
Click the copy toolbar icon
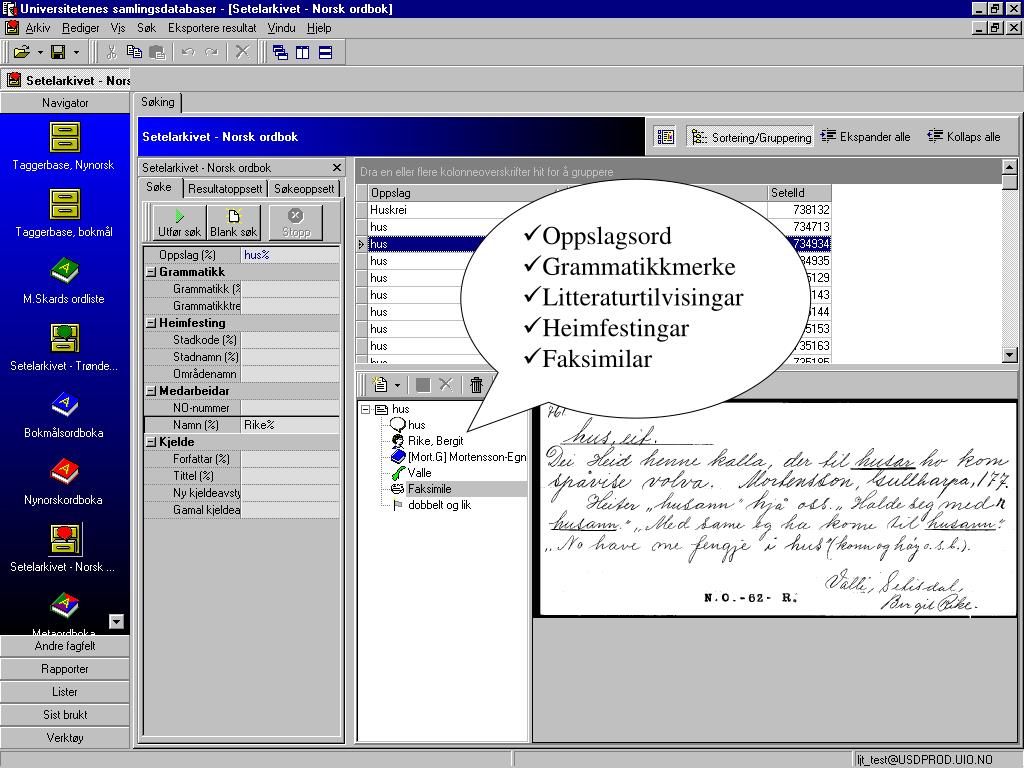pos(135,52)
